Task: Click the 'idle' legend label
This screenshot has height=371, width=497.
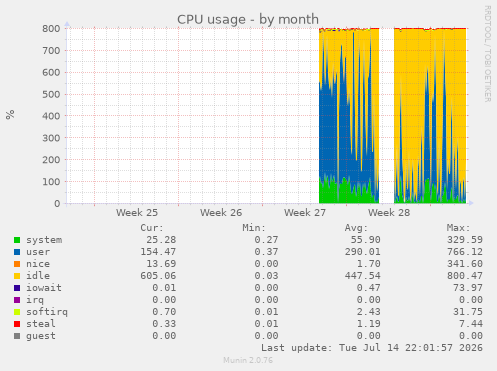Action: [x=38, y=276]
